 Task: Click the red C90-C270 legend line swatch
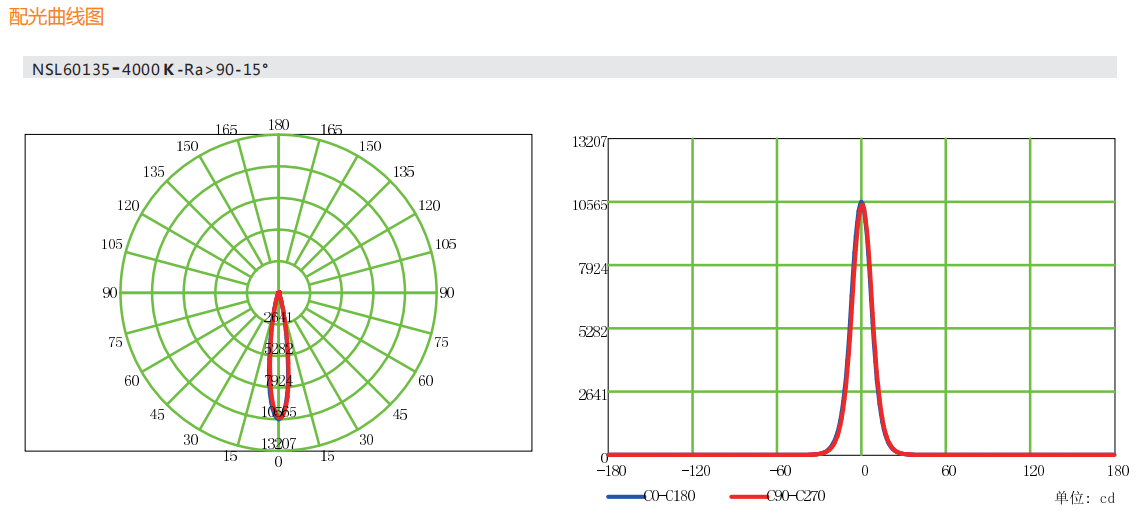tap(748, 497)
